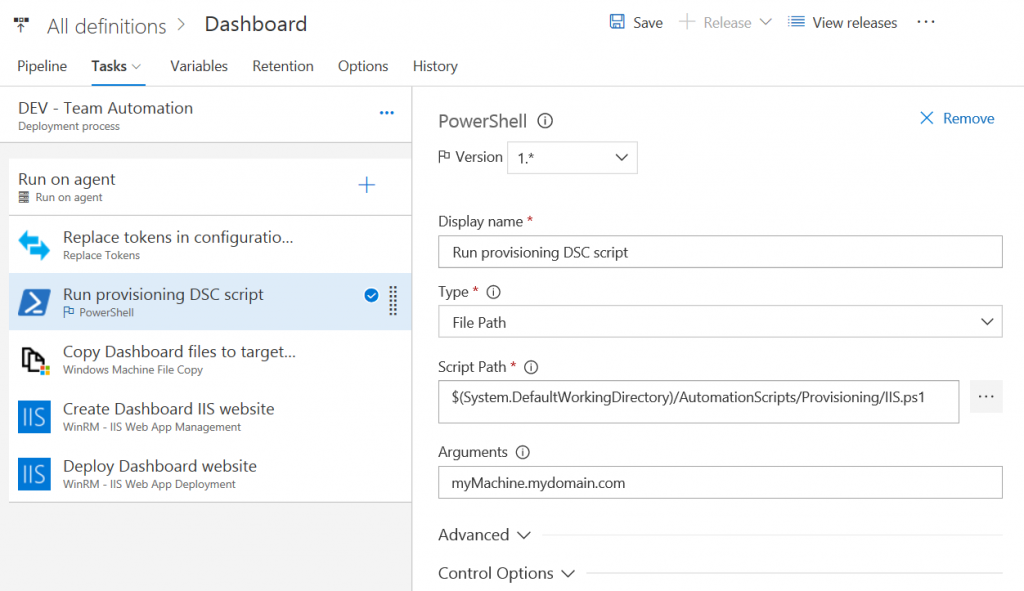Remove the PowerShell task

[x=957, y=118]
